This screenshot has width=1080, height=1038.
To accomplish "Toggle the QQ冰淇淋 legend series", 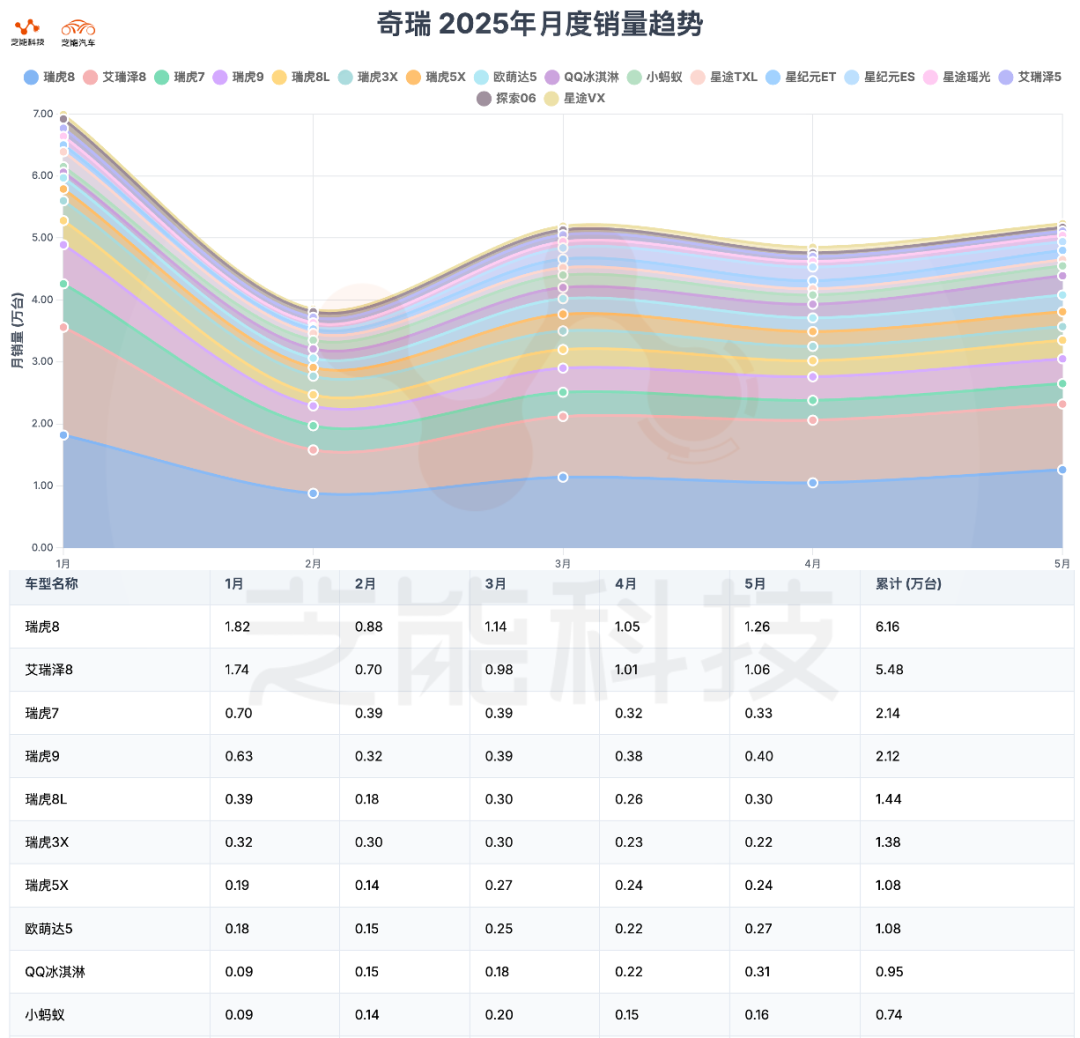I will pyautogui.click(x=582, y=77).
